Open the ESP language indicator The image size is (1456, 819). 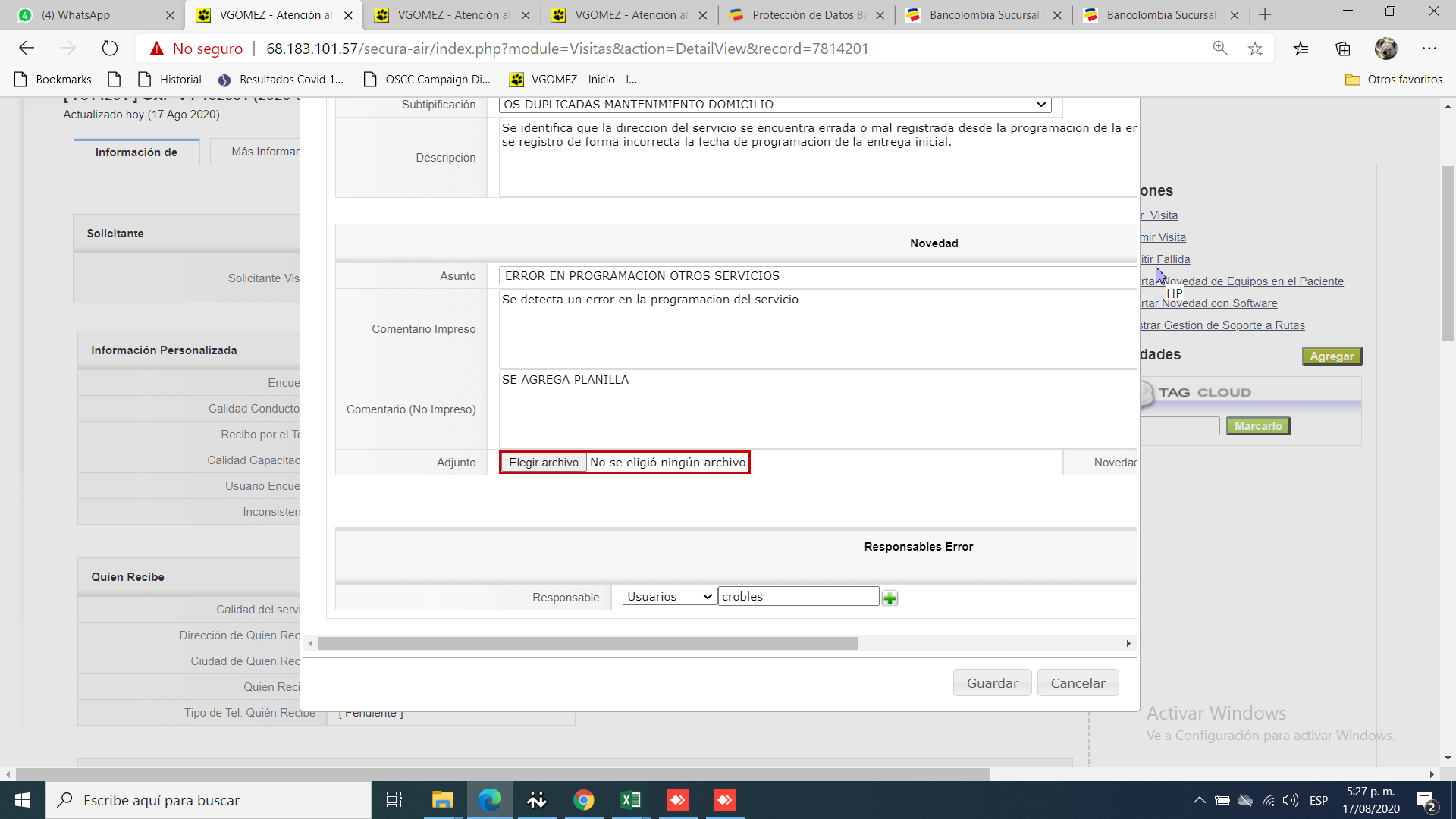point(1319,800)
